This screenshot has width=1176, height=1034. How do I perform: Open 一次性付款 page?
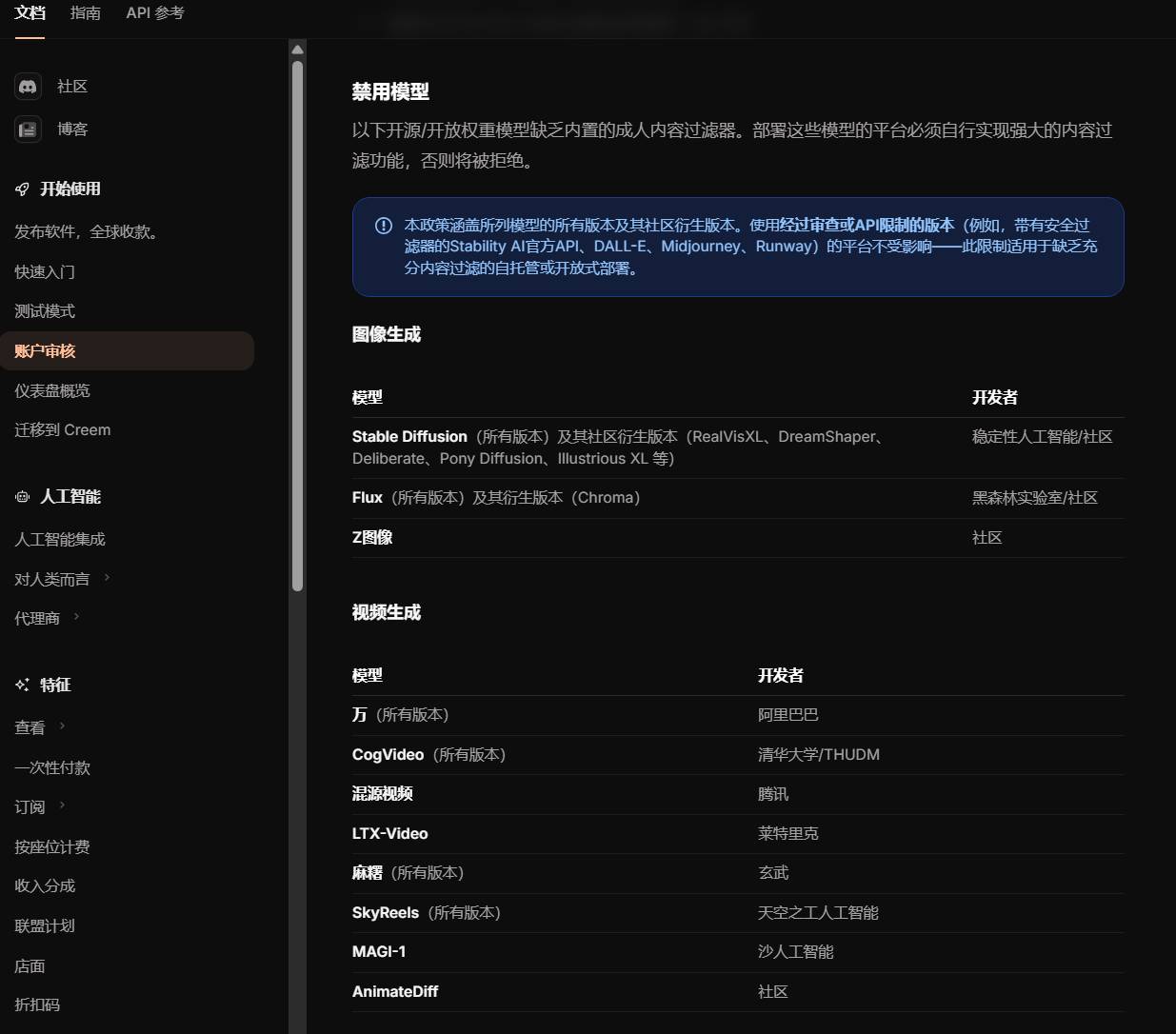tap(52, 767)
